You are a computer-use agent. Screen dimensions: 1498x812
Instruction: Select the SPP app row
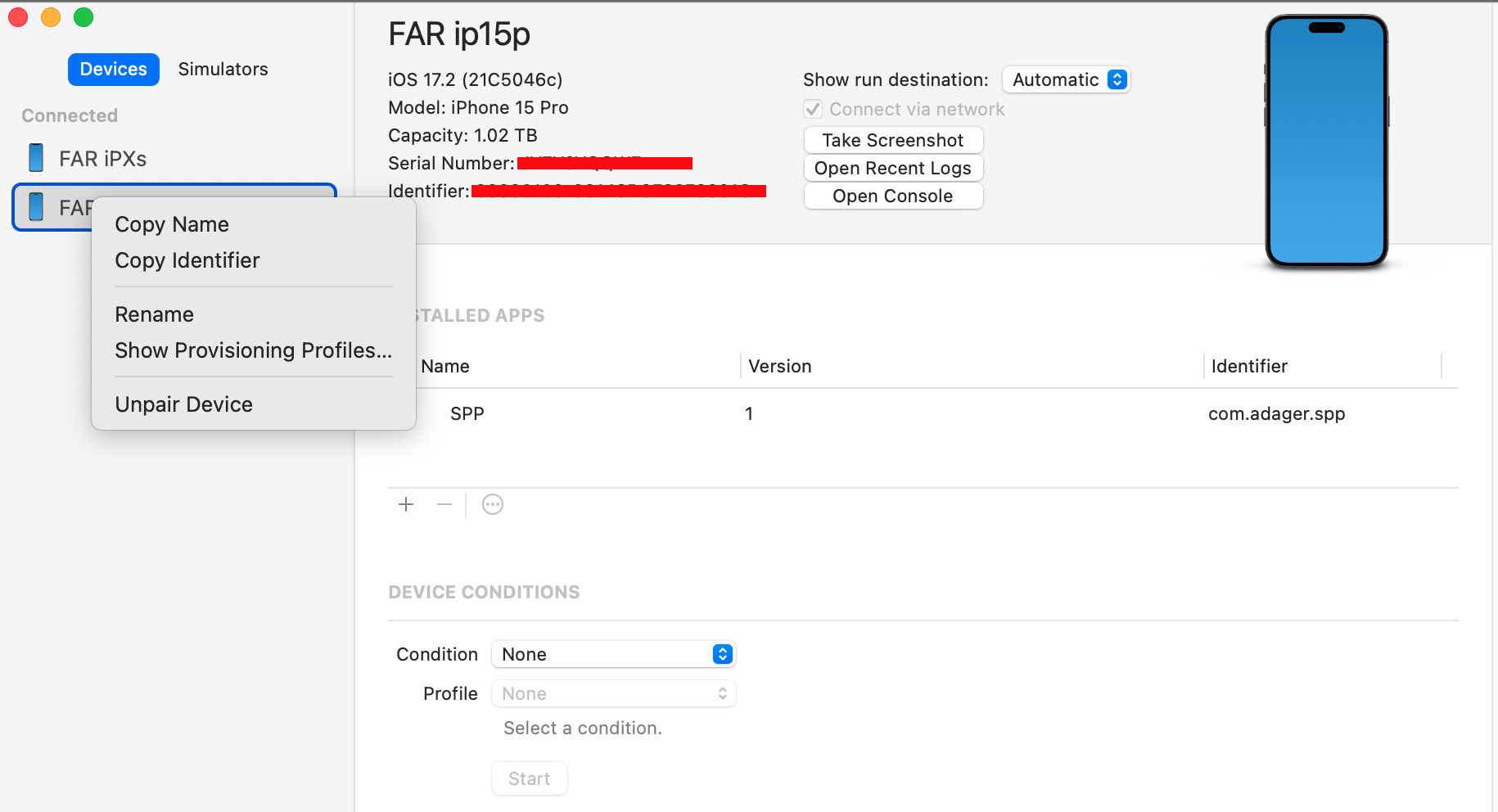point(819,413)
